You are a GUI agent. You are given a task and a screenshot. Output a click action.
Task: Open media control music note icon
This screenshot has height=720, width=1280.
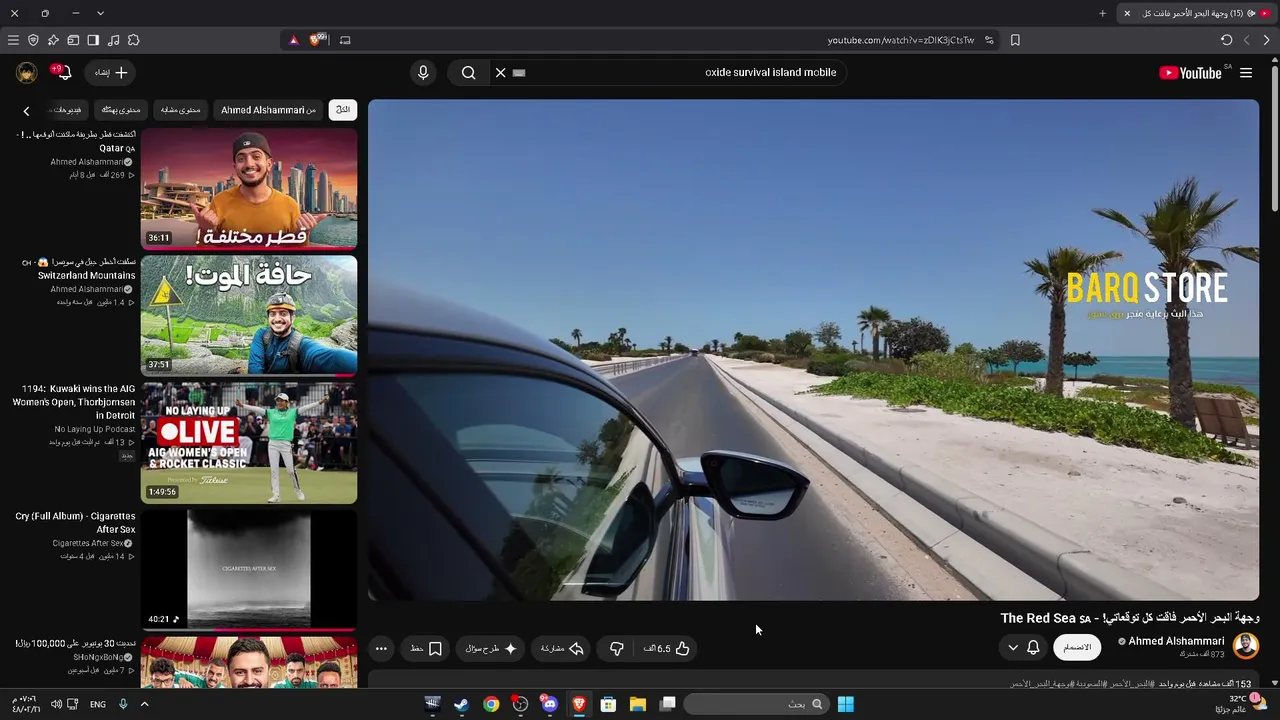click(113, 40)
